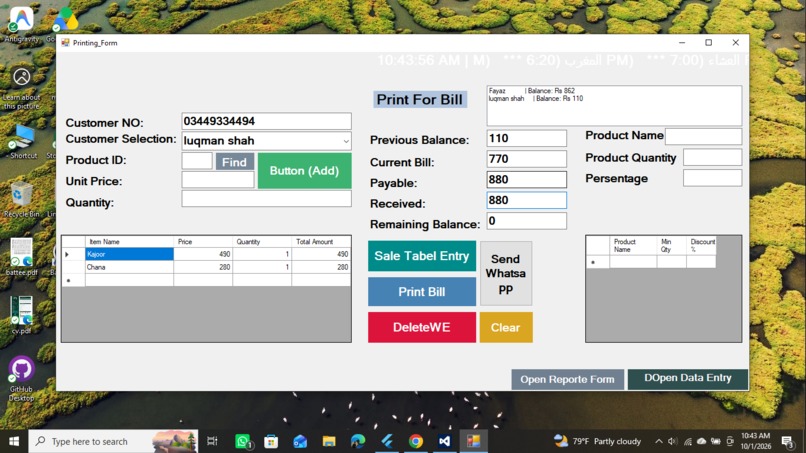Image resolution: width=806 pixels, height=453 pixels.
Task: Click the Learn about this picture icon
Action: (22, 88)
